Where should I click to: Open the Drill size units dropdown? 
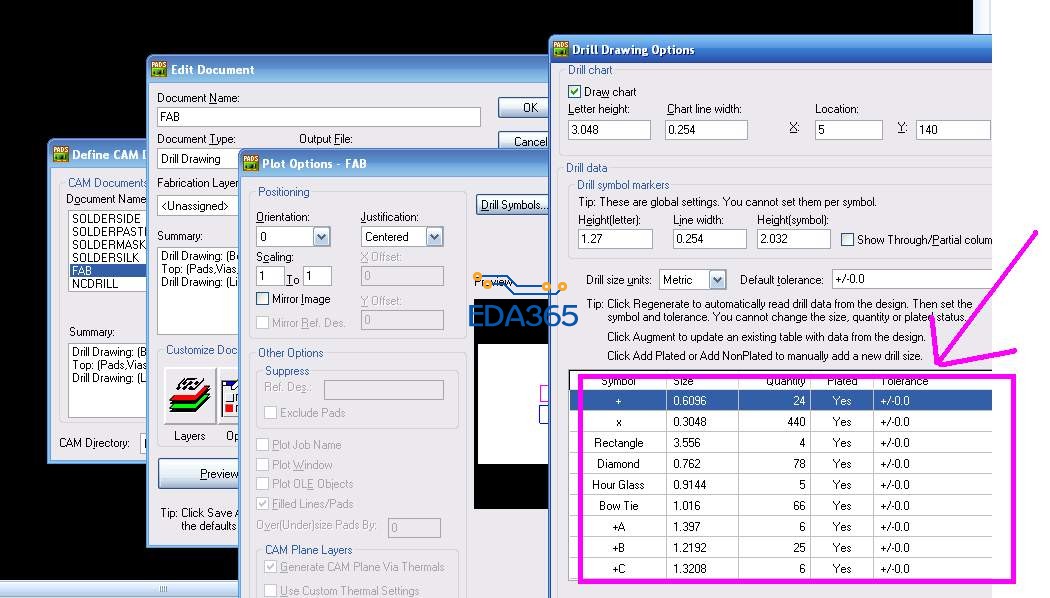717,280
